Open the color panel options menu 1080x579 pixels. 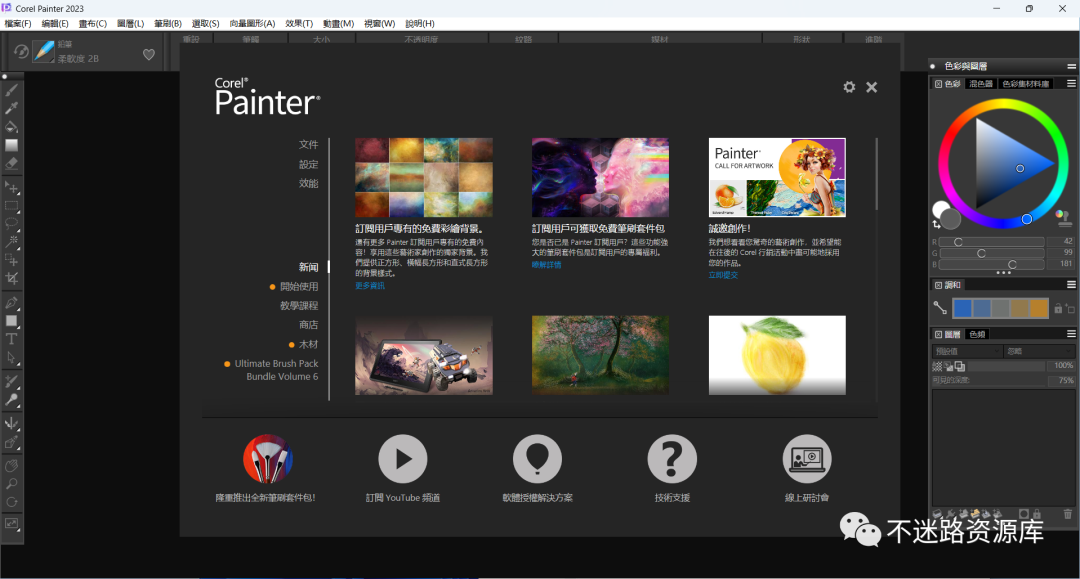click(1071, 83)
